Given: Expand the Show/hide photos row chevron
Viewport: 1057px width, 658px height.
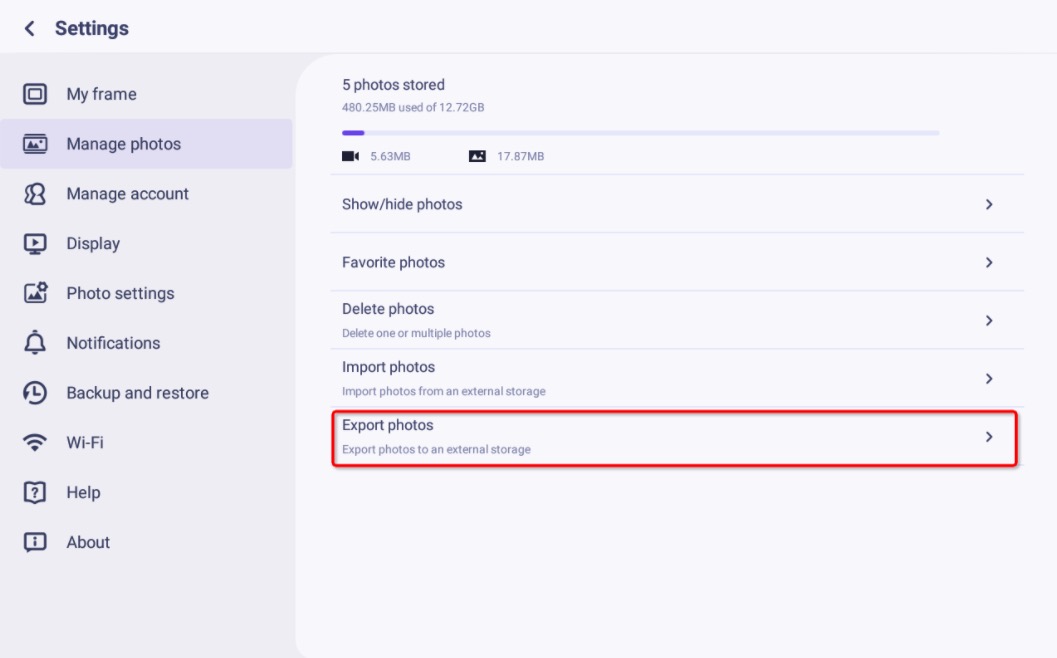Looking at the screenshot, I should pos(989,204).
